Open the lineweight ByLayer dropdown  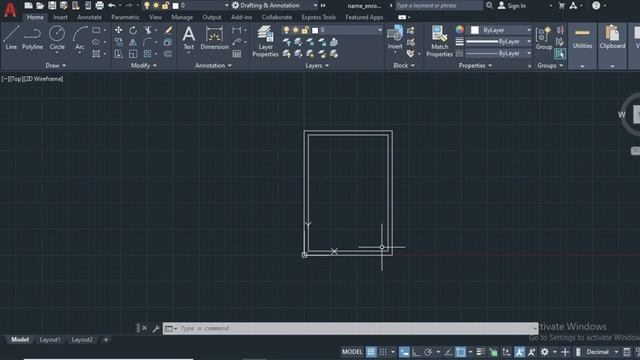(x=529, y=42)
